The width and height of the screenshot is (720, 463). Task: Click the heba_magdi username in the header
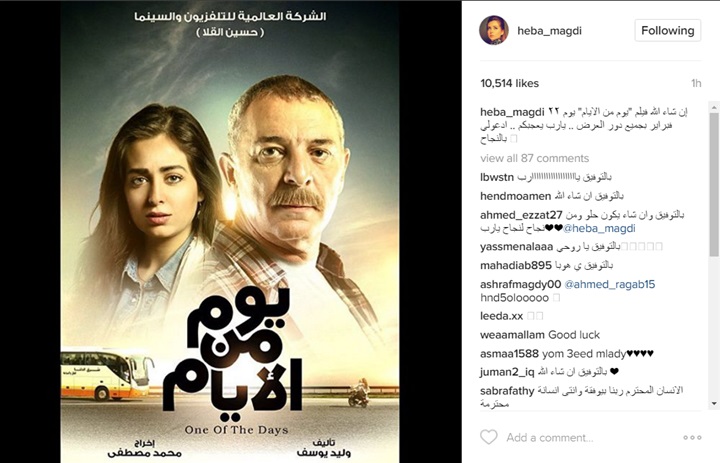coord(549,31)
